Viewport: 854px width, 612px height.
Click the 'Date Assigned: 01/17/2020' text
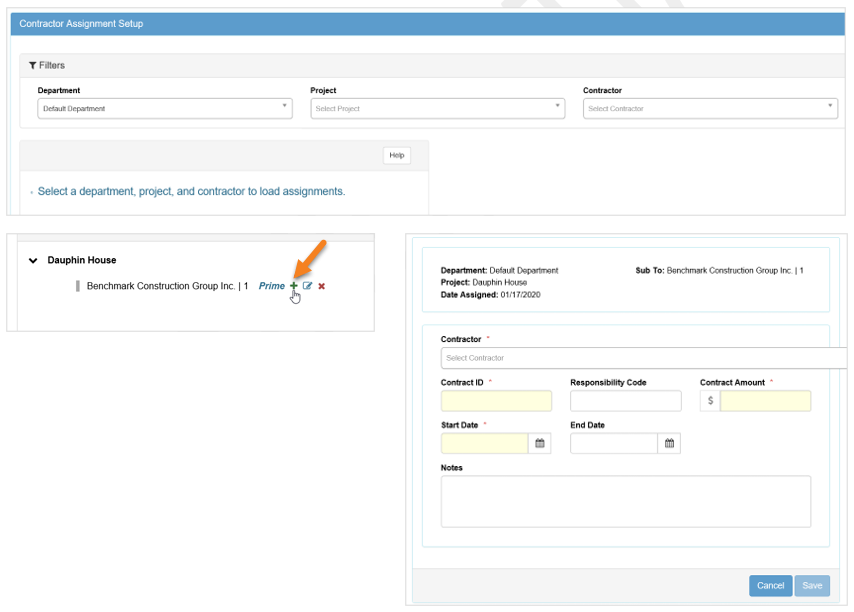pos(490,295)
